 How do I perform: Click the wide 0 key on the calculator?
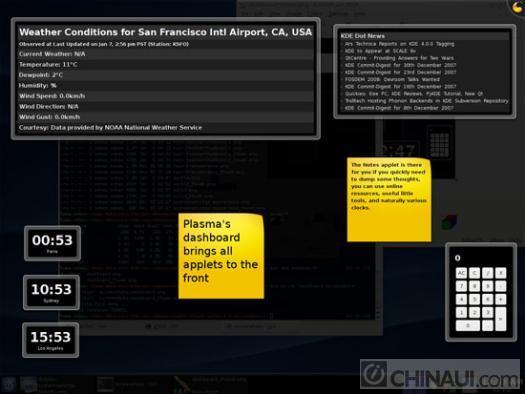(468, 325)
